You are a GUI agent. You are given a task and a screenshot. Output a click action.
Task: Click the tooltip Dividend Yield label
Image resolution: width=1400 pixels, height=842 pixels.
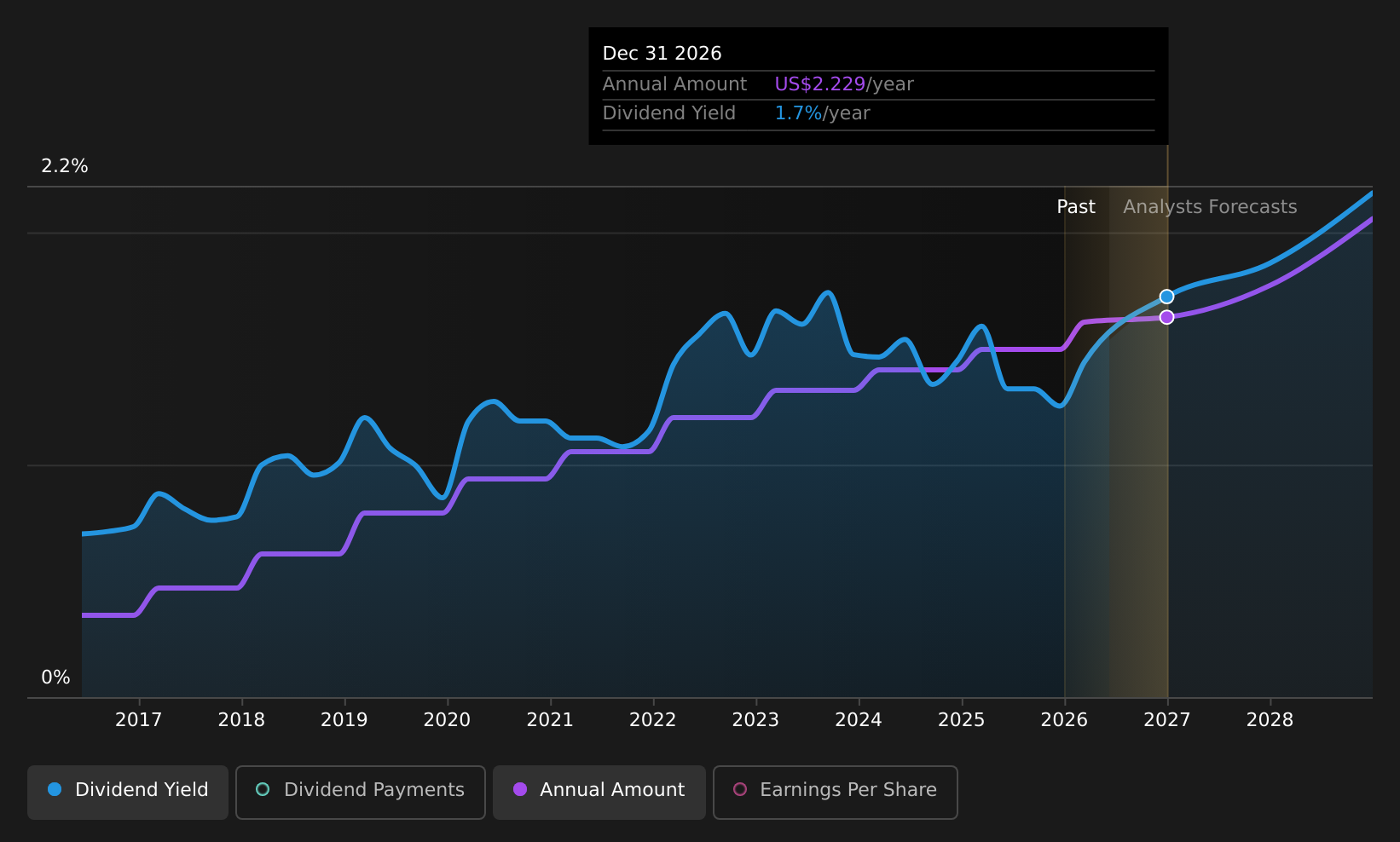(669, 113)
